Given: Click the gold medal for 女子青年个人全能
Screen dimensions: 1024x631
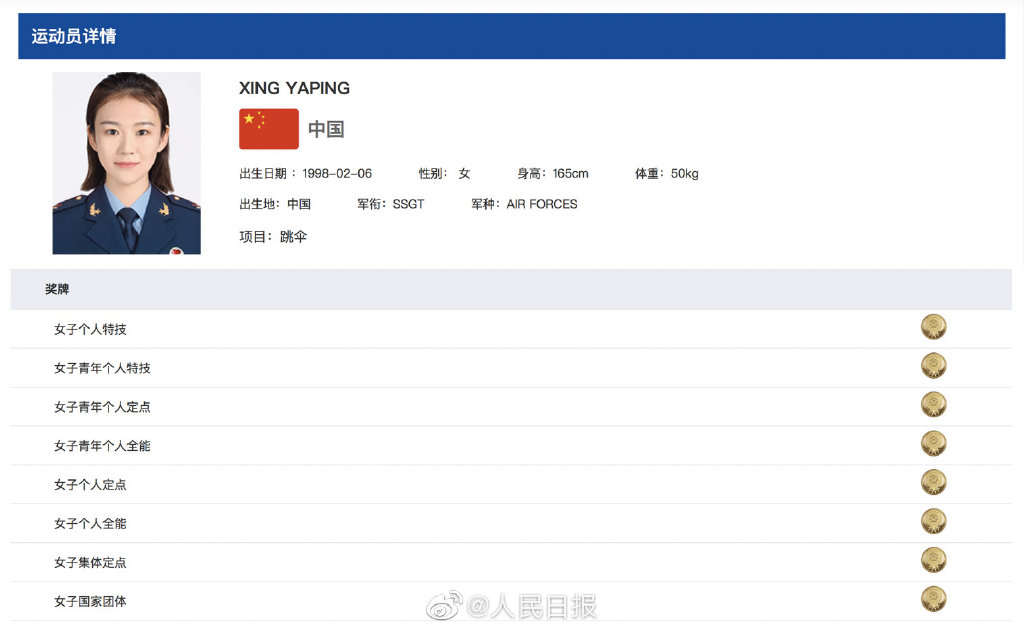Looking at the screenshot, I should (933, 444).
